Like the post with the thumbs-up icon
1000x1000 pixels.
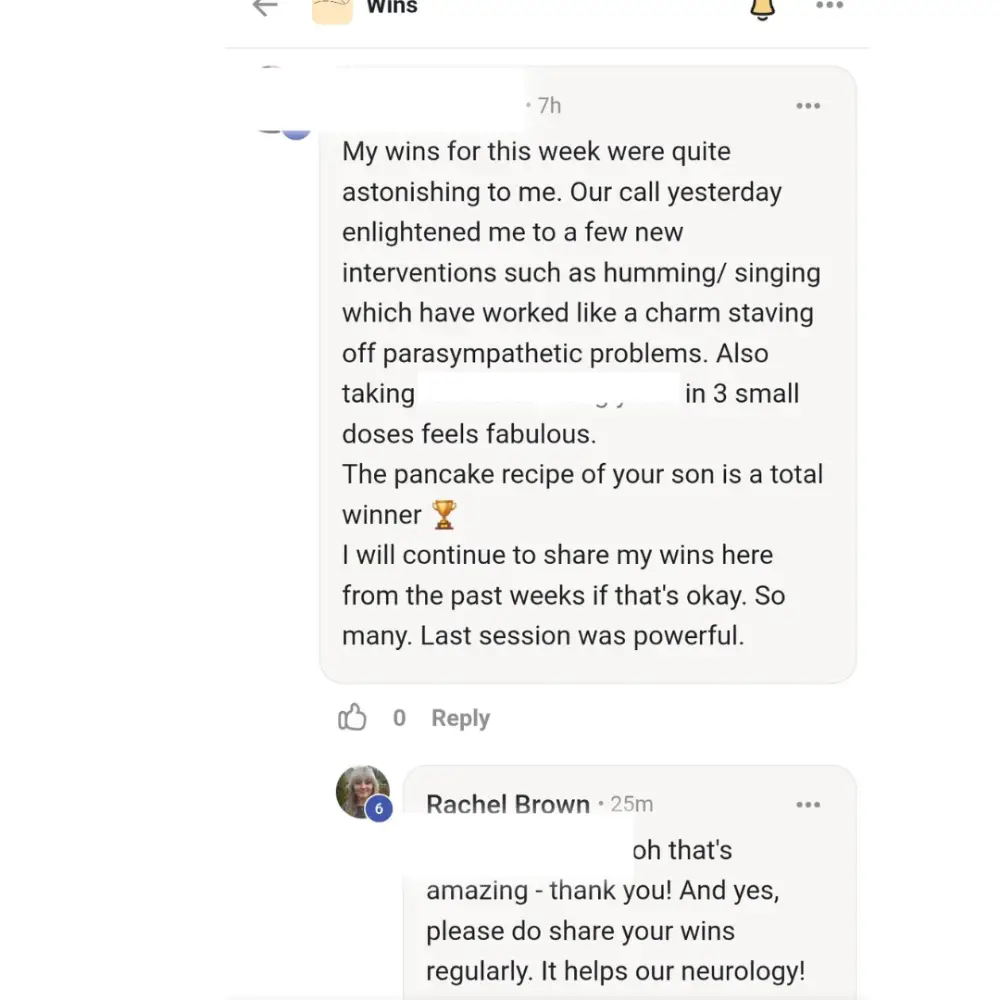pyautogui.click(x=352, y=717)
